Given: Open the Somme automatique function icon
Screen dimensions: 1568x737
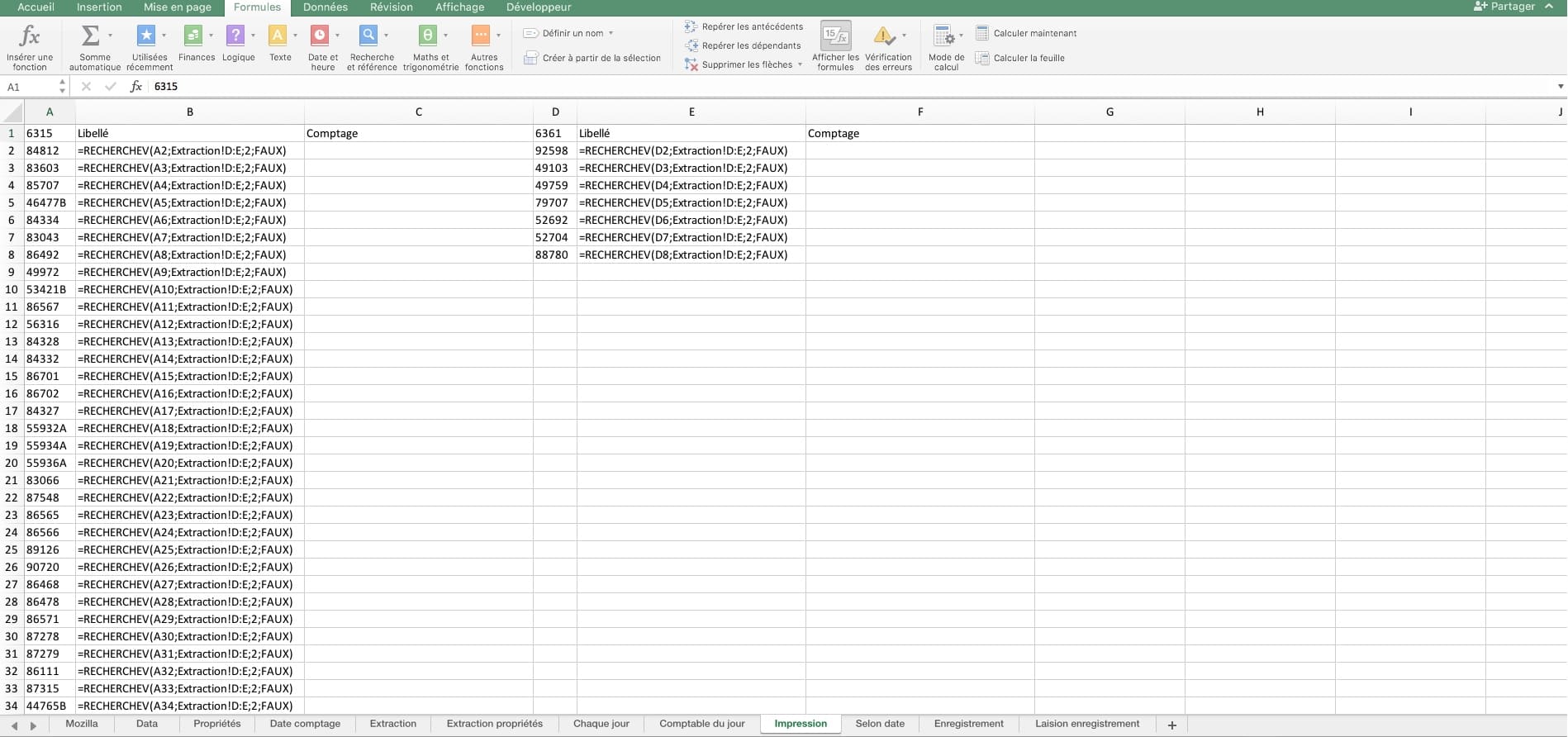Looking at the screenshot, I should (91, 36).
